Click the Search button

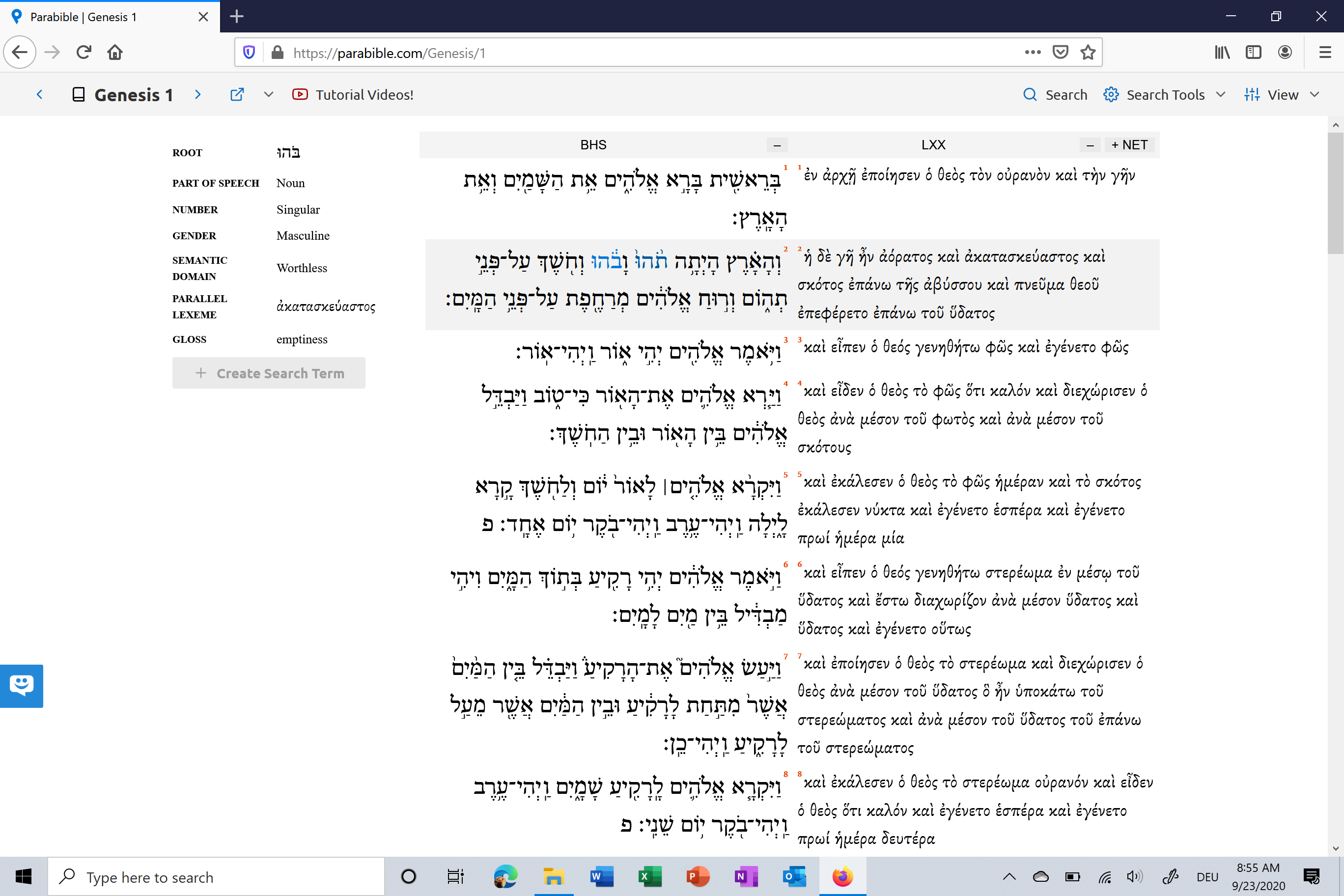coord(1055,94)
